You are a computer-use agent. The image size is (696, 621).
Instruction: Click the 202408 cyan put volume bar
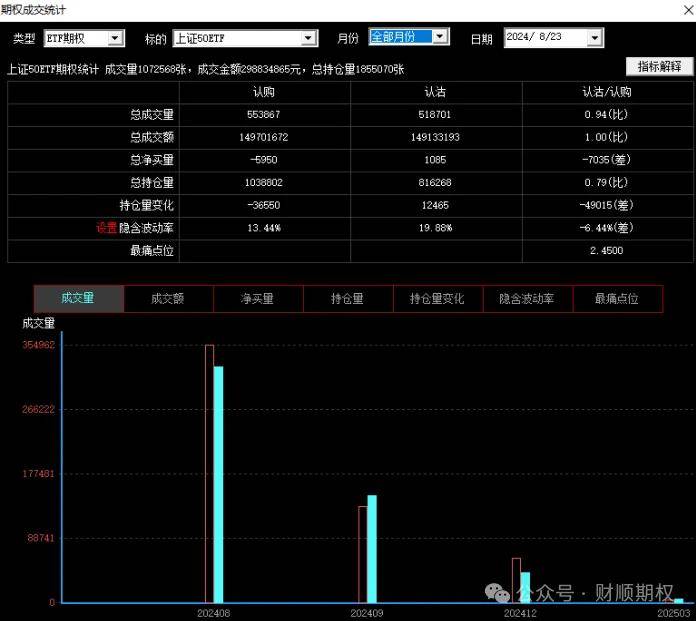pyautogui.click(x=218, y=484)
